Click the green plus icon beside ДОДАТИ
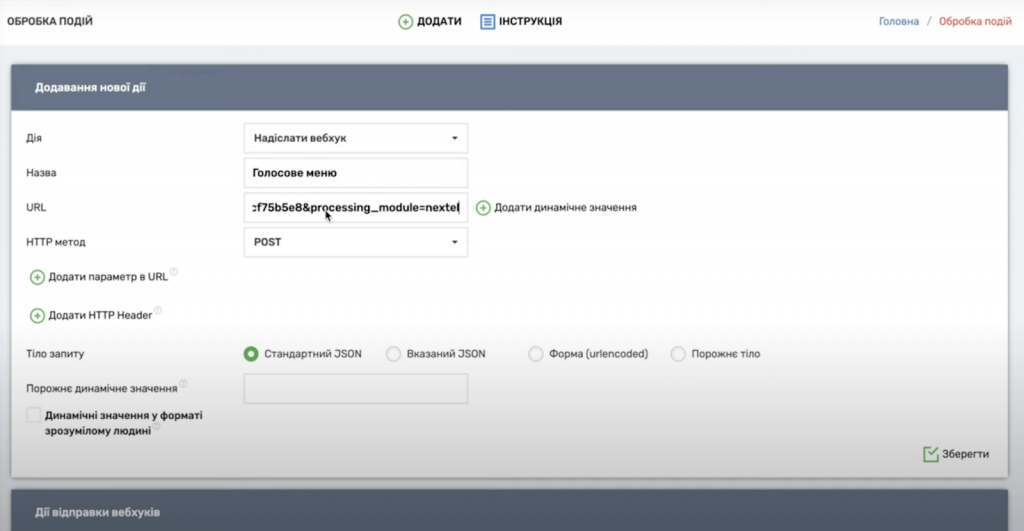Image resolution: width=1024 pixels, height=531 pixels. pos(405,21)
